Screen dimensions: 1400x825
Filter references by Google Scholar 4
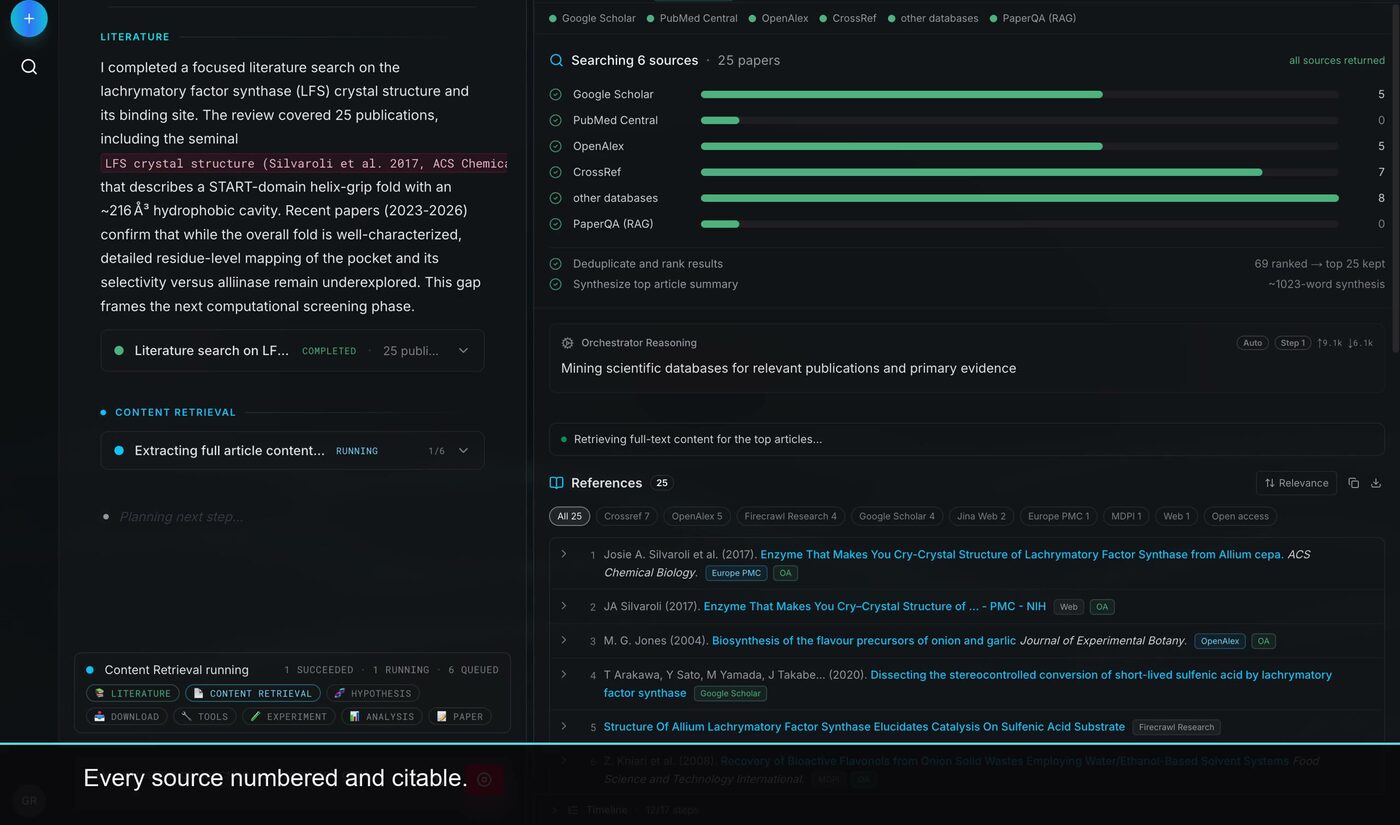897,516
